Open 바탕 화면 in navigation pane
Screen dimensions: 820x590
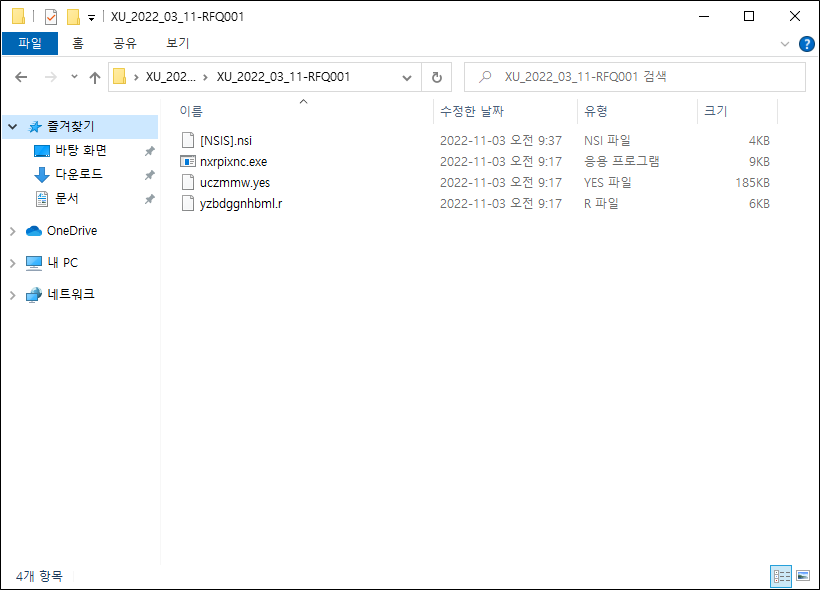[x=81, y=151]
